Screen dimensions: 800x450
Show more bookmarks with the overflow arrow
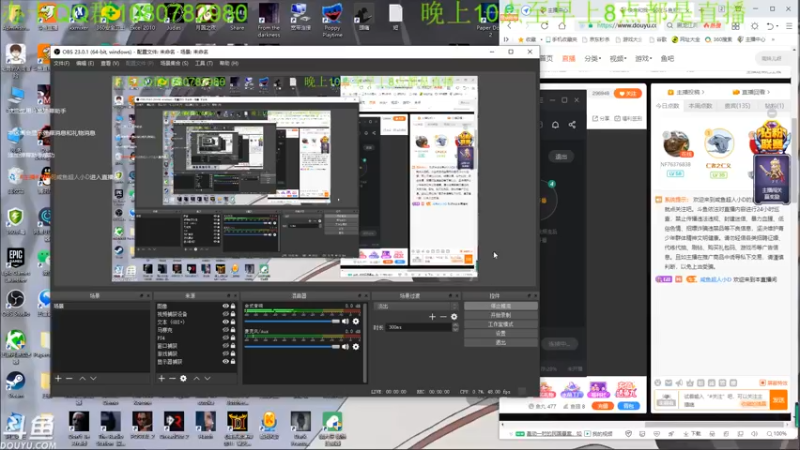tap(773, 39)
